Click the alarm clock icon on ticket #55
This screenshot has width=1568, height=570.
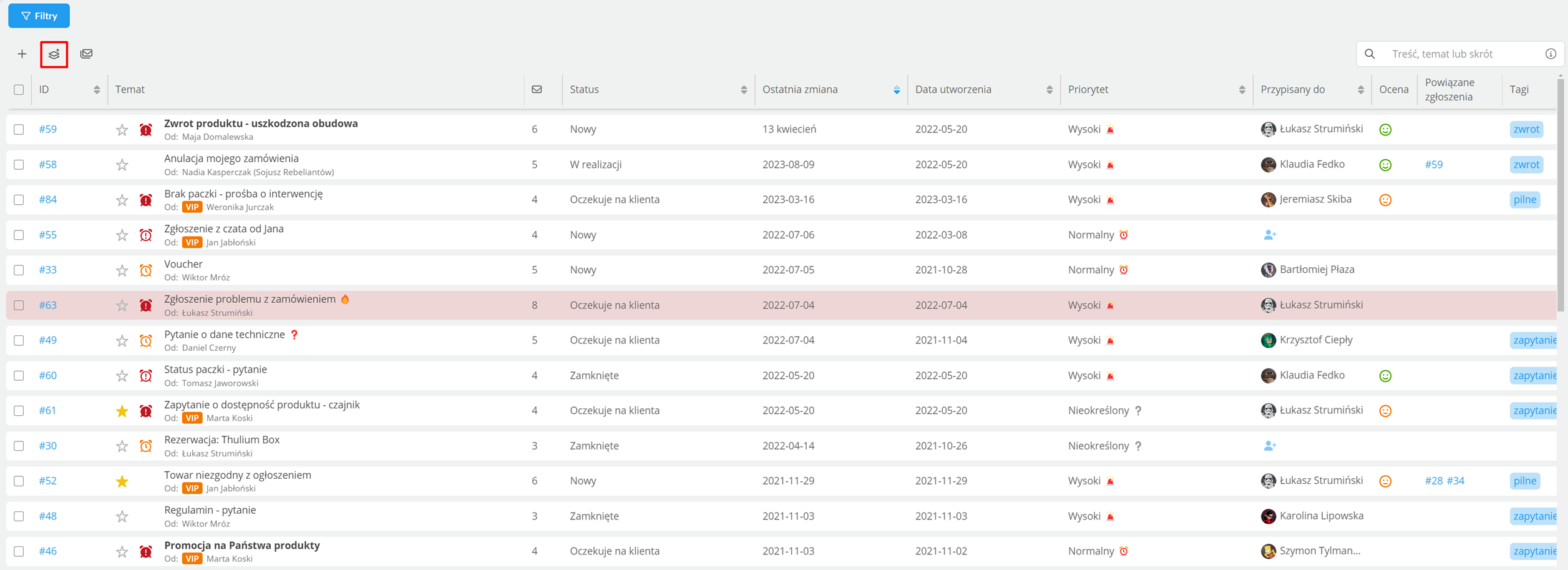145,235
